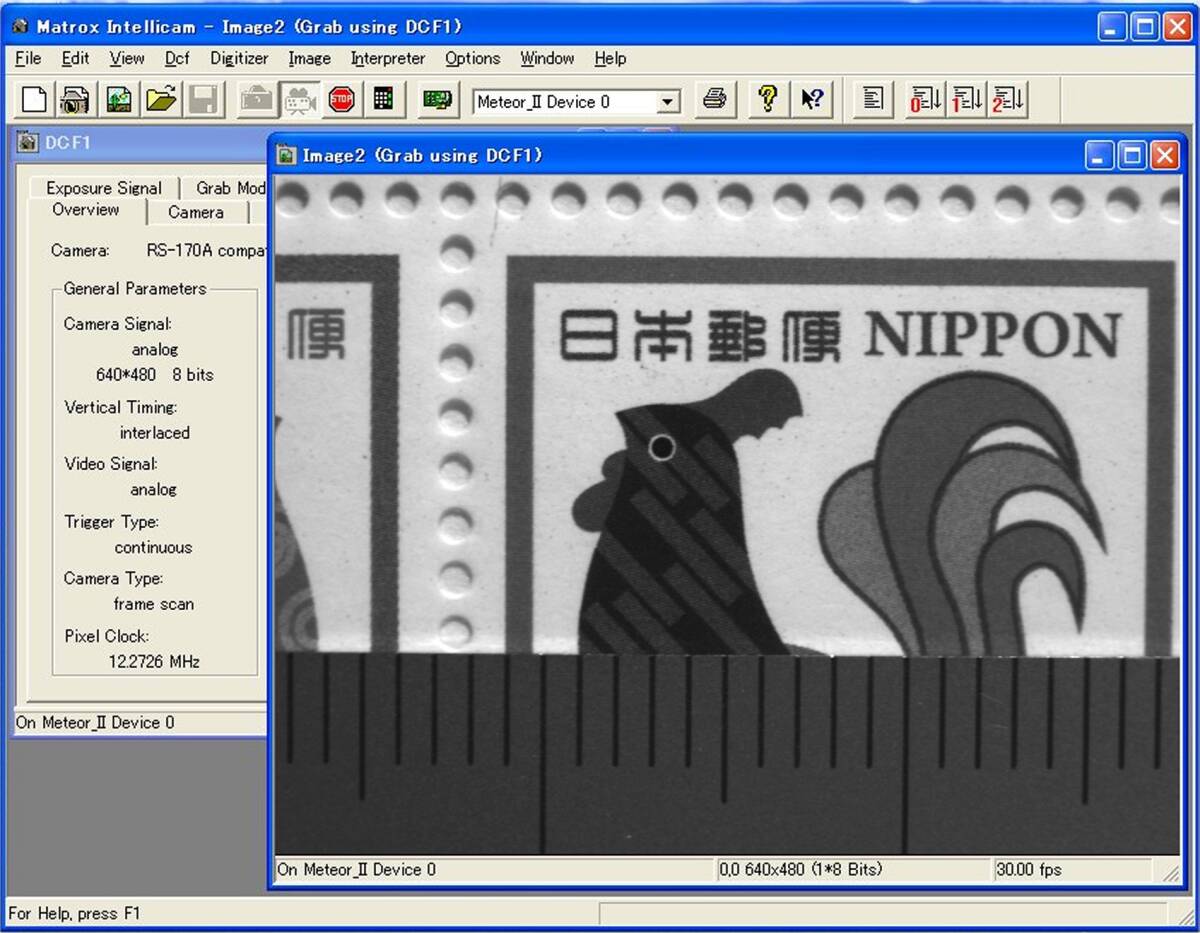Open the File menu
Viewport: 1200px width, 933px height.
[x=29, y=58]
